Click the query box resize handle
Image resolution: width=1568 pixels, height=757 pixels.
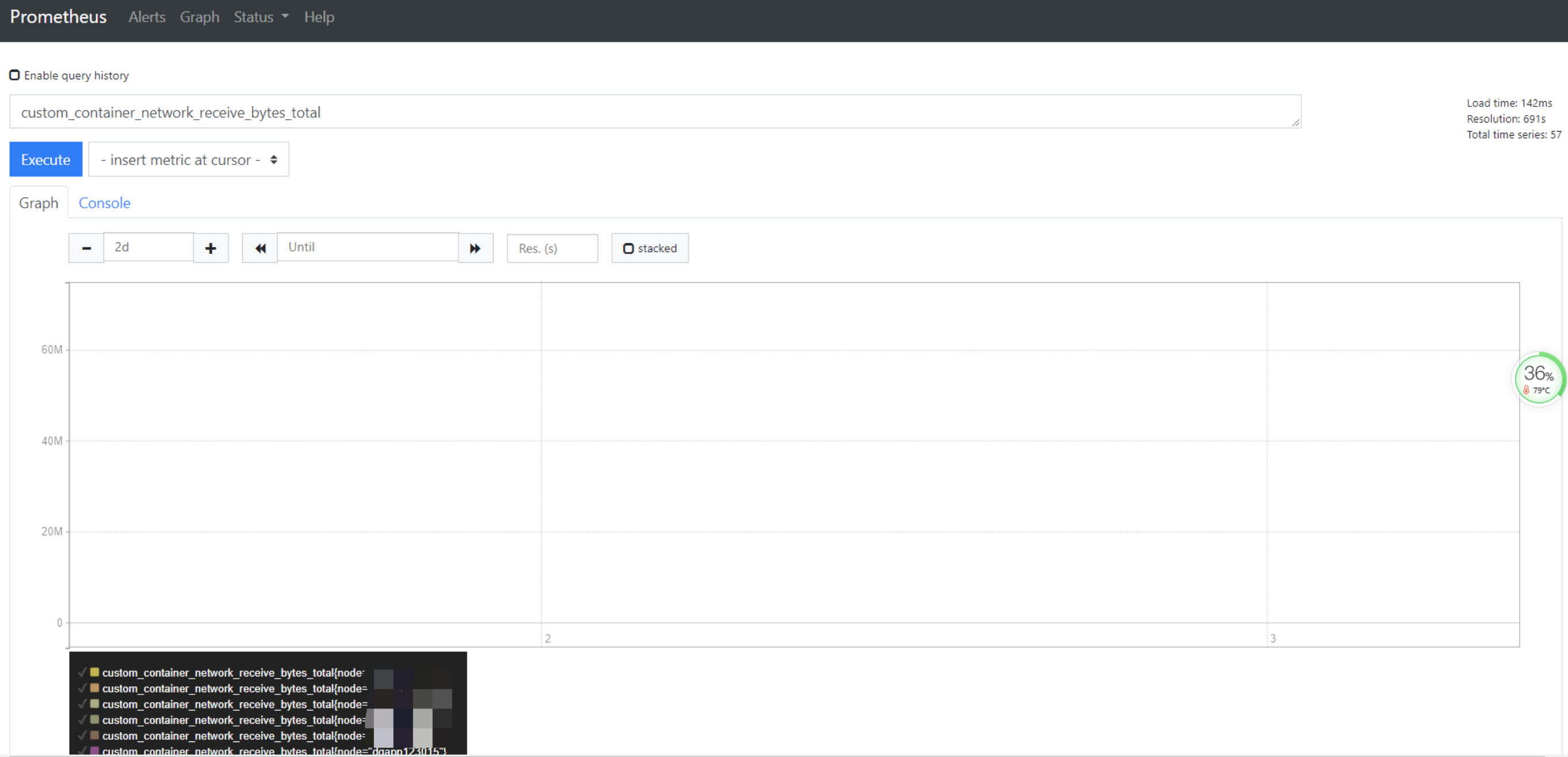click(x=1295, y=123)
